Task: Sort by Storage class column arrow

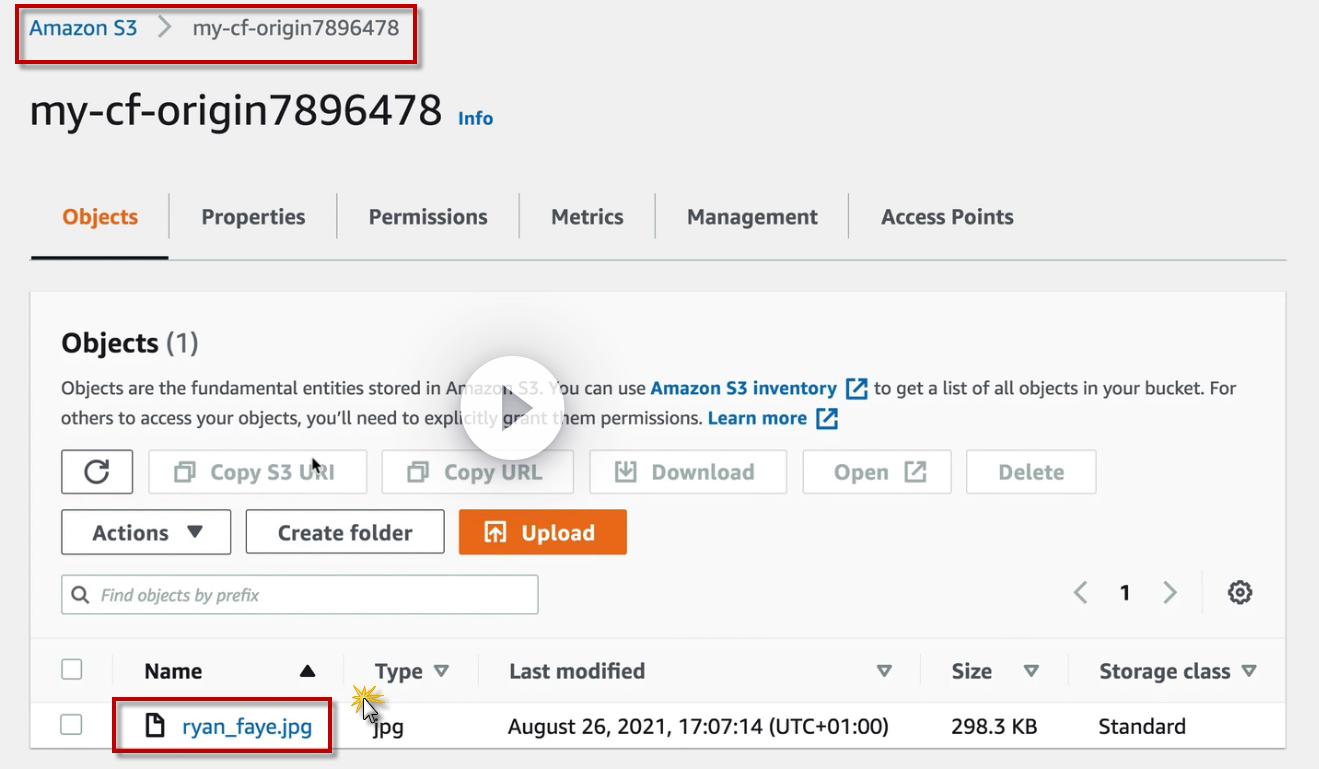Action: pos(1248,671)
